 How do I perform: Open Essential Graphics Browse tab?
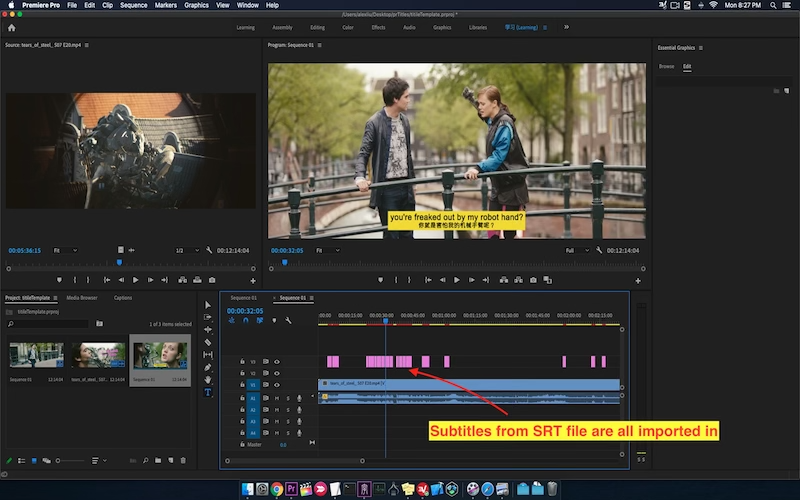[x=666, y=66]
